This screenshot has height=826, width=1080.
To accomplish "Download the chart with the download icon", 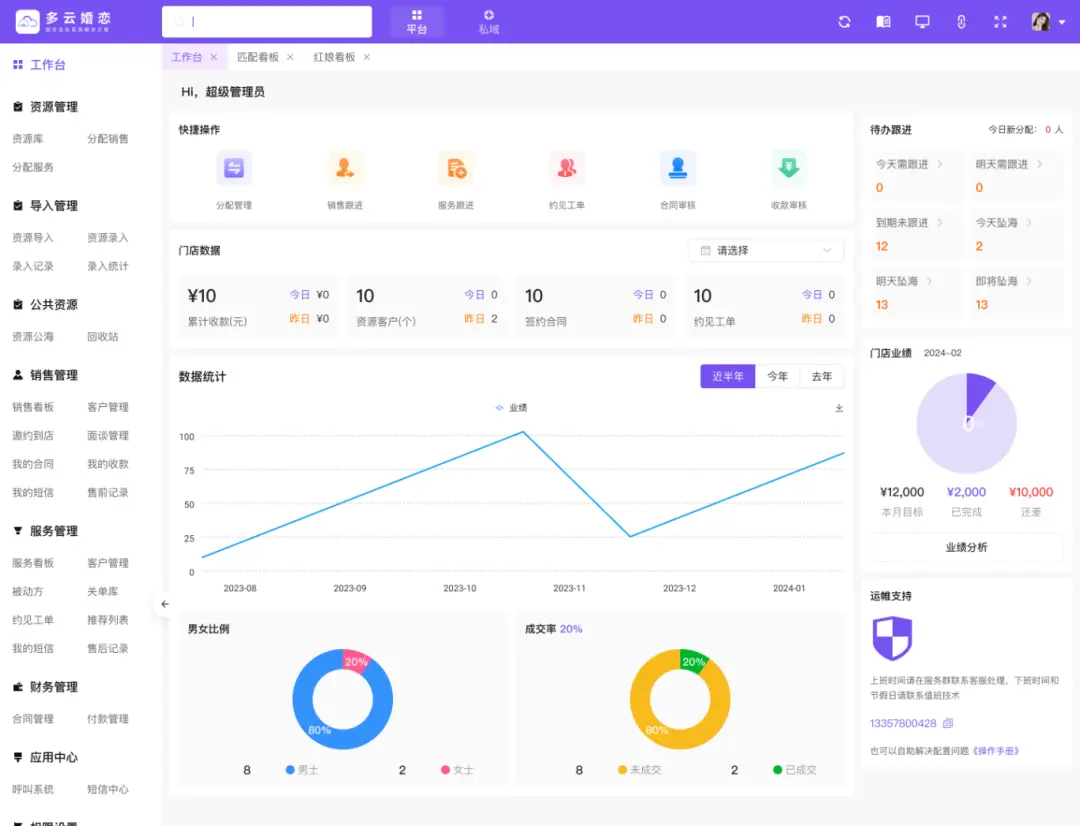I will point(839,408).
